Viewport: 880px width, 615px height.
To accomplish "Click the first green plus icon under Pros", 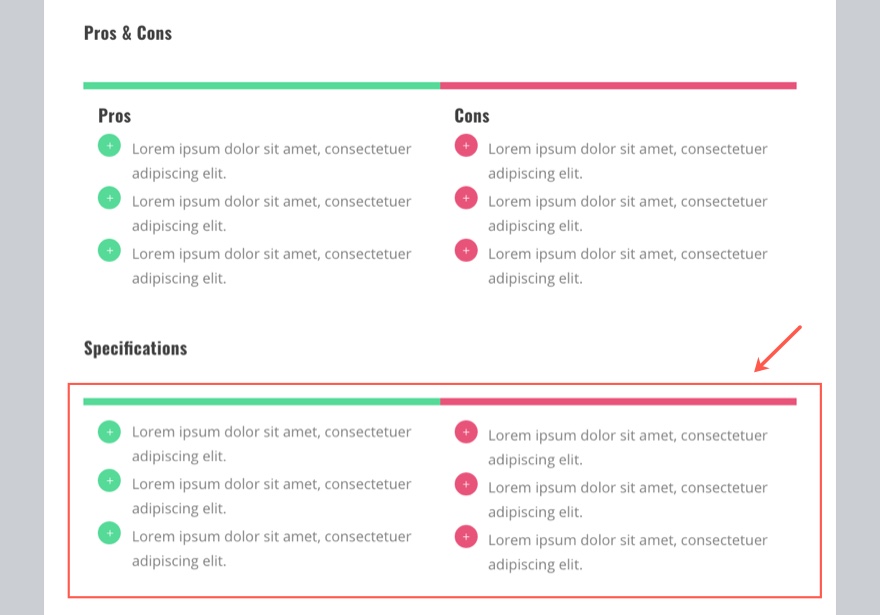I will point(109,146).
